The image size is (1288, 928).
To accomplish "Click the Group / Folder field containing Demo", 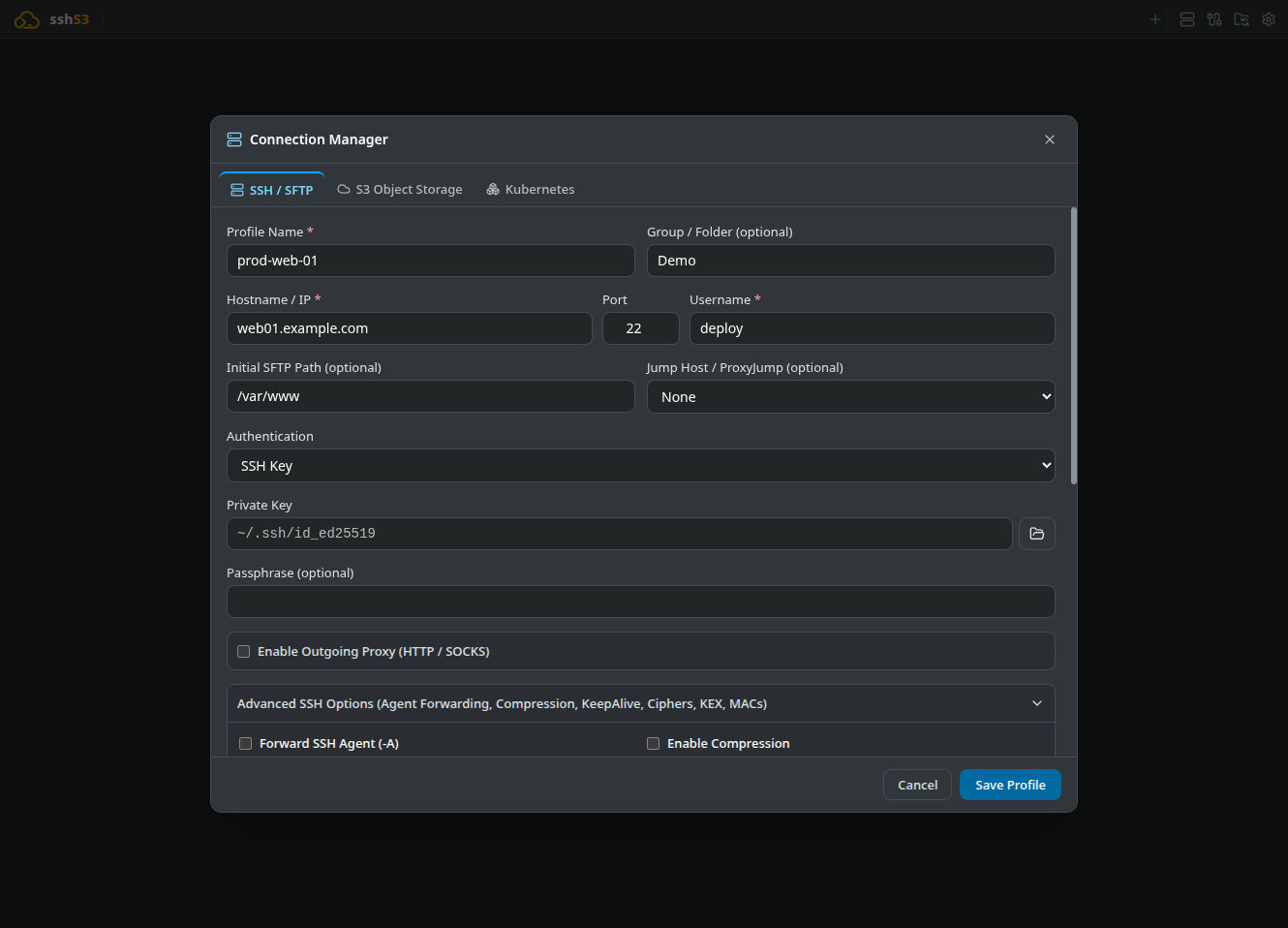I will click(x=851, y=261).
